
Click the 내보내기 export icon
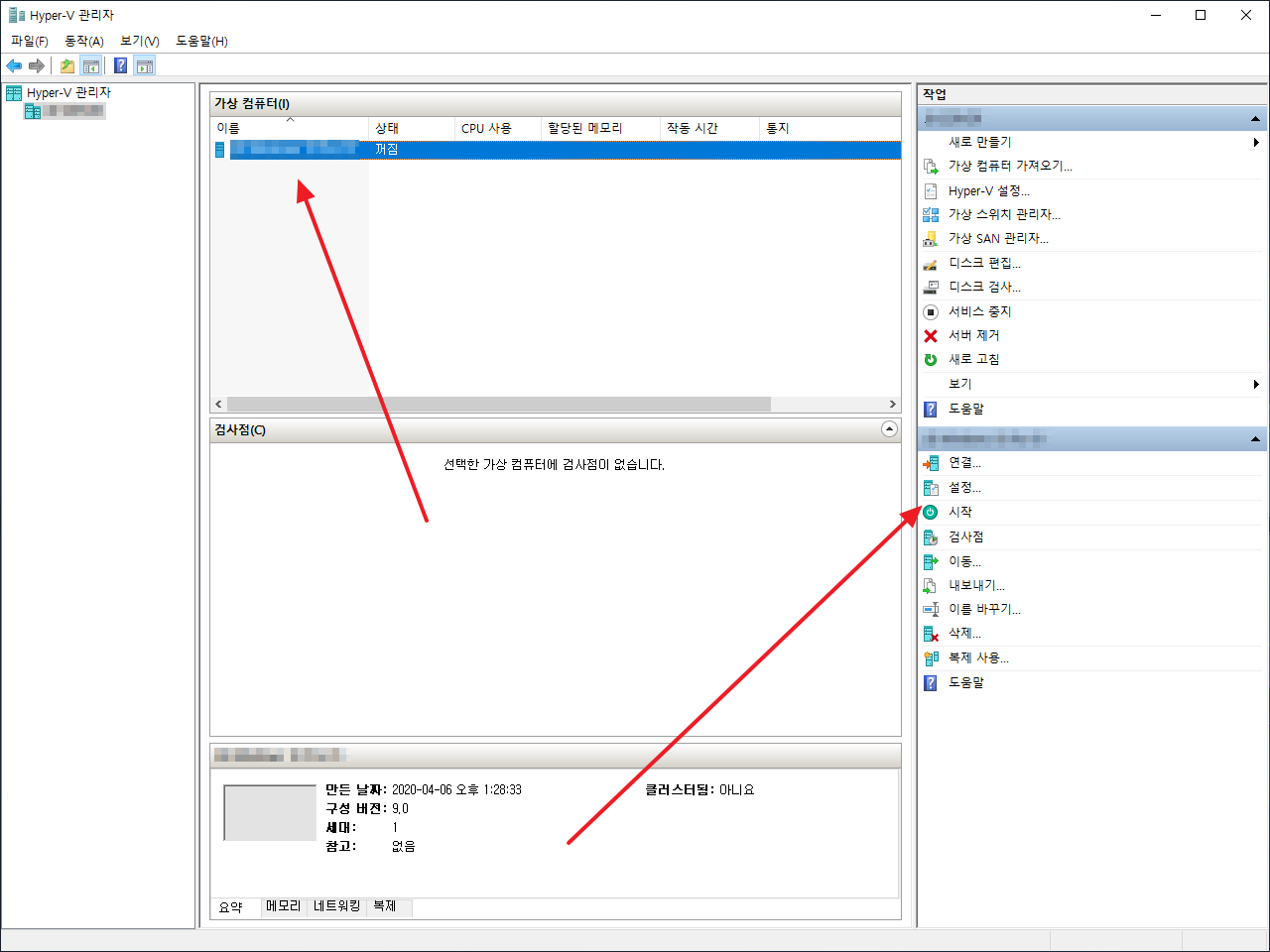tap(931, 585)
